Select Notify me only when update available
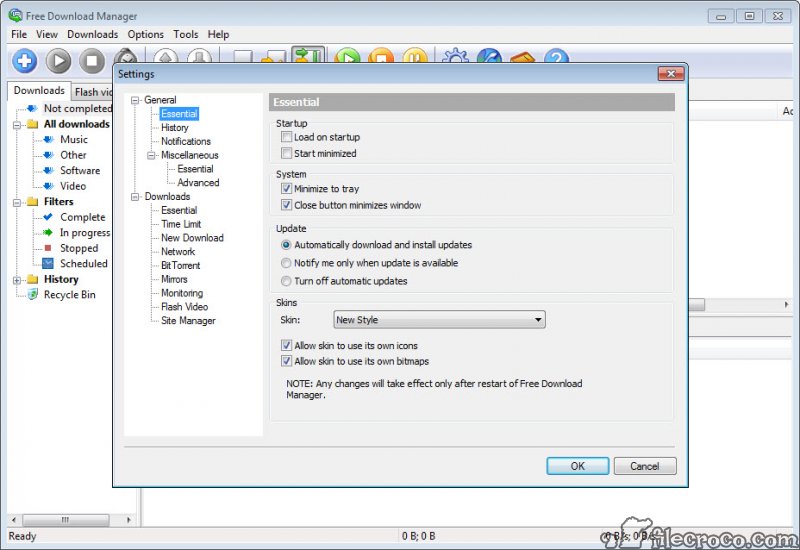The image size is (800, 550). (286, 263)
